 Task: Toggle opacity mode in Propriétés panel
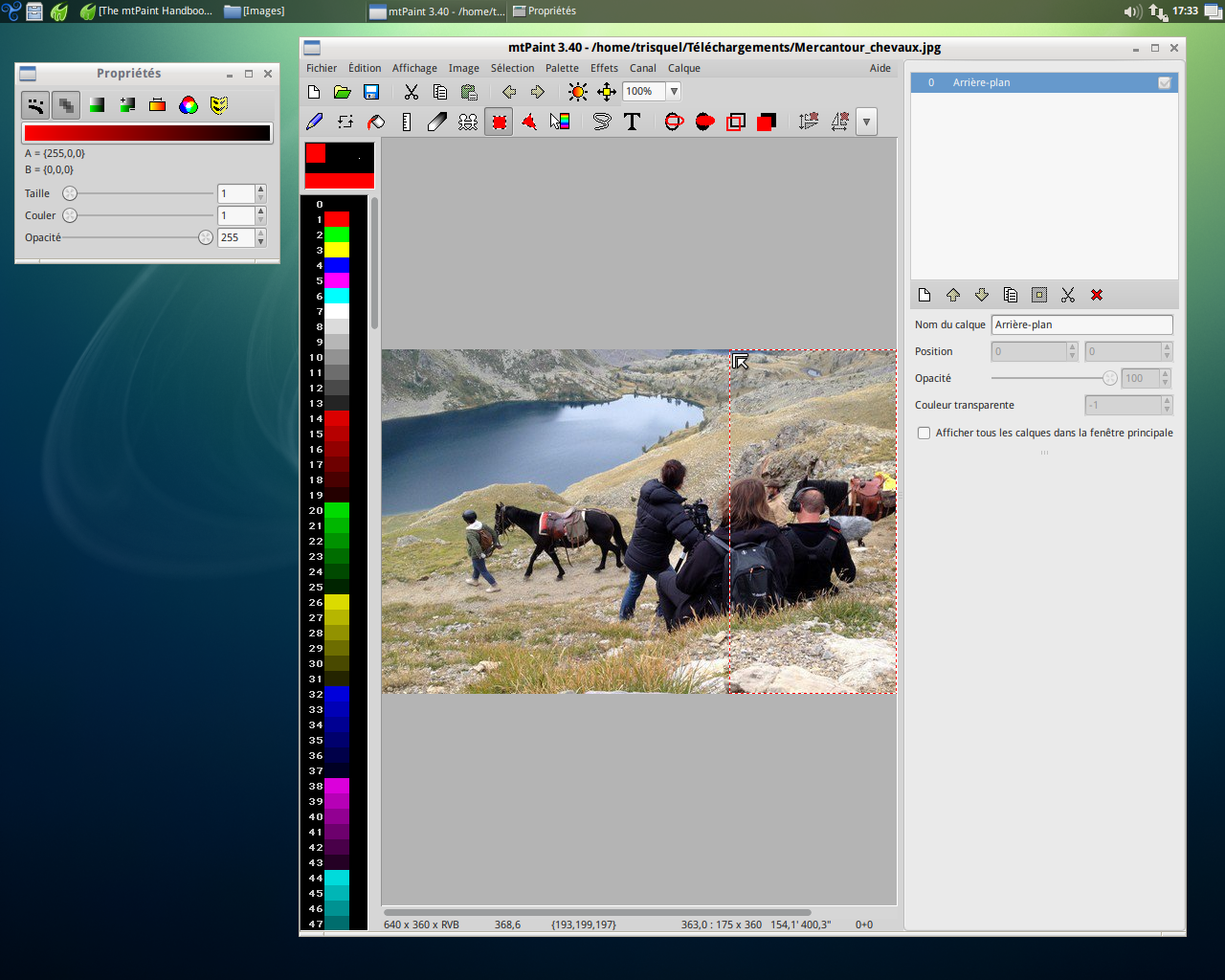click(x=66, y=105)
